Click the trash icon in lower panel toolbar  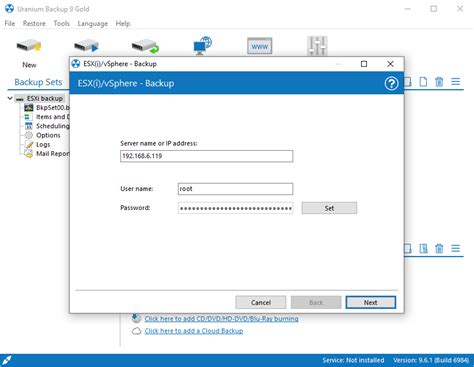439,248
